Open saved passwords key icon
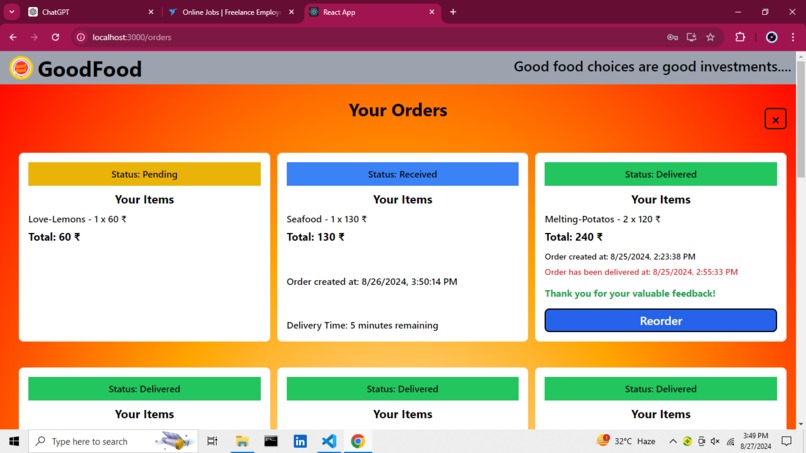The height and width of the screenshot is (453, 806). click(672, 37)
